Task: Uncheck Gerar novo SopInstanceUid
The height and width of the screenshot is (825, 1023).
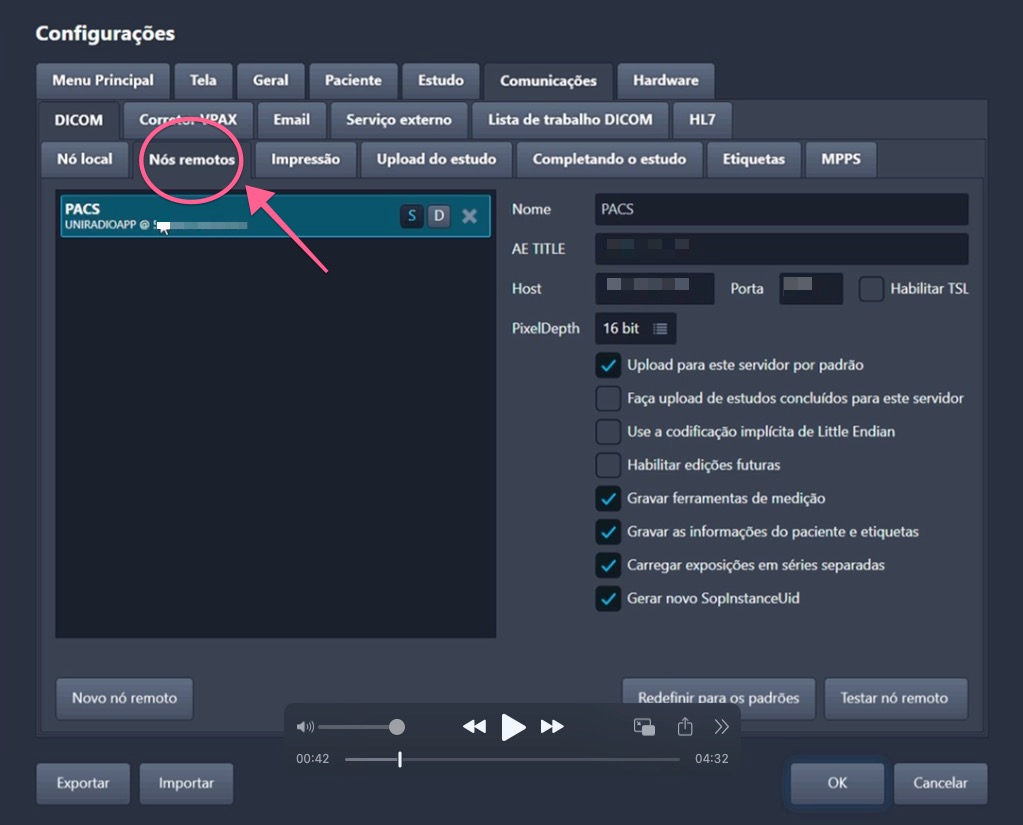Action: (x=608, y=599)
